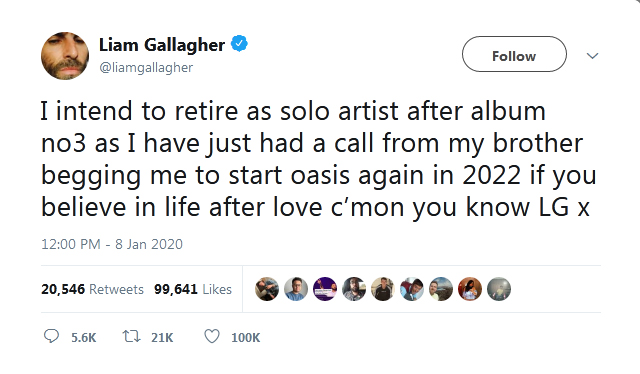Image resolution: width=640 pixels, height=374 pixels.
Task: Click the retweet arrows icon
Action: click(x=131, y=336)
